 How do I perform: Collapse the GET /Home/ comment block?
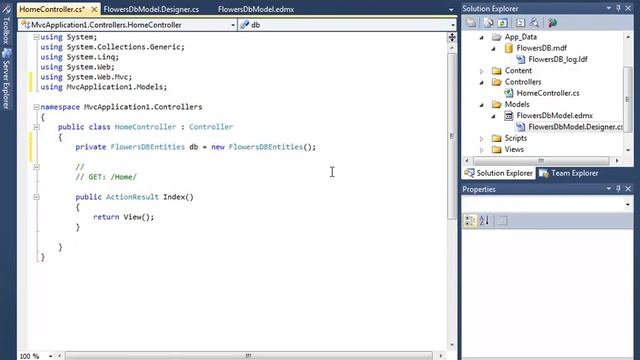tap(36, 167)
